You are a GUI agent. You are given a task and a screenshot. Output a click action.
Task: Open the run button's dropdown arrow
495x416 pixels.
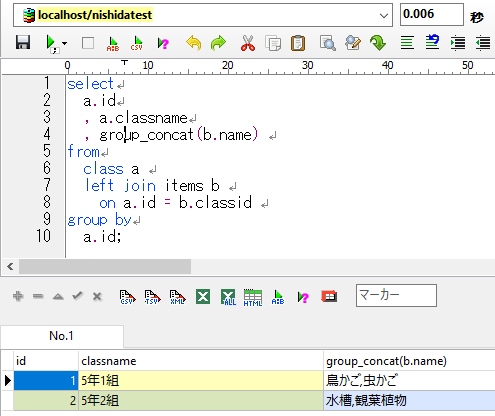[64, 43]
